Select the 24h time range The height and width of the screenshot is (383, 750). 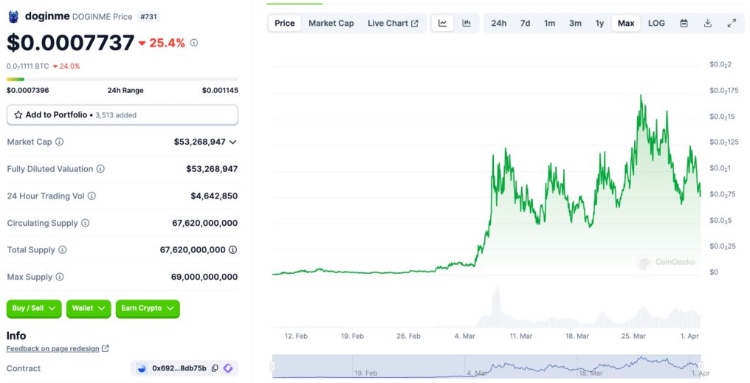coord(499,23)
